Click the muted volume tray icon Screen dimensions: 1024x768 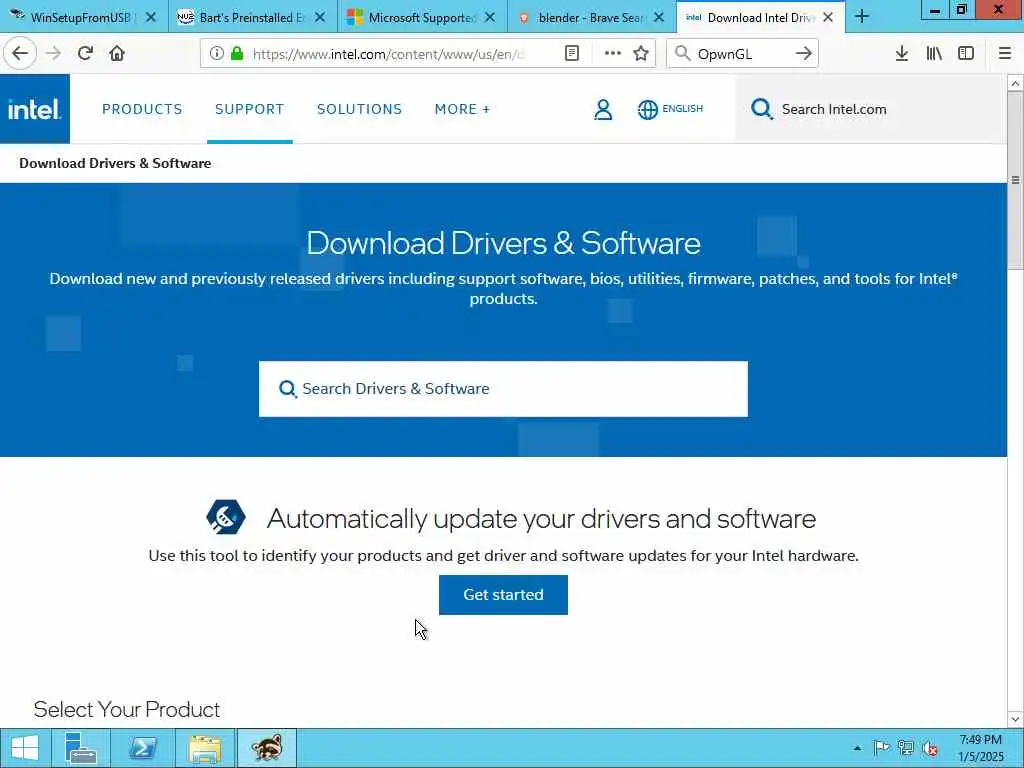tap(929, 748)
